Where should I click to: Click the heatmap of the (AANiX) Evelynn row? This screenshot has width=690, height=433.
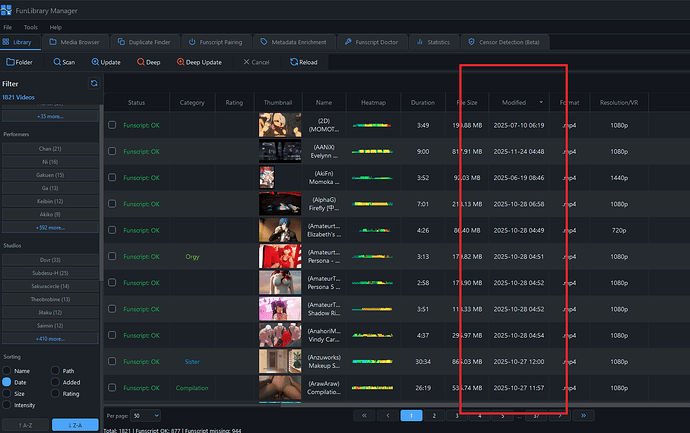click(372, 151)
